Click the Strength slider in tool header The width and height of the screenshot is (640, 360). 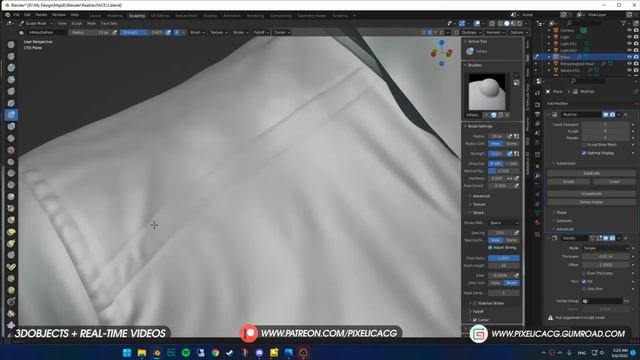(142, 32)
